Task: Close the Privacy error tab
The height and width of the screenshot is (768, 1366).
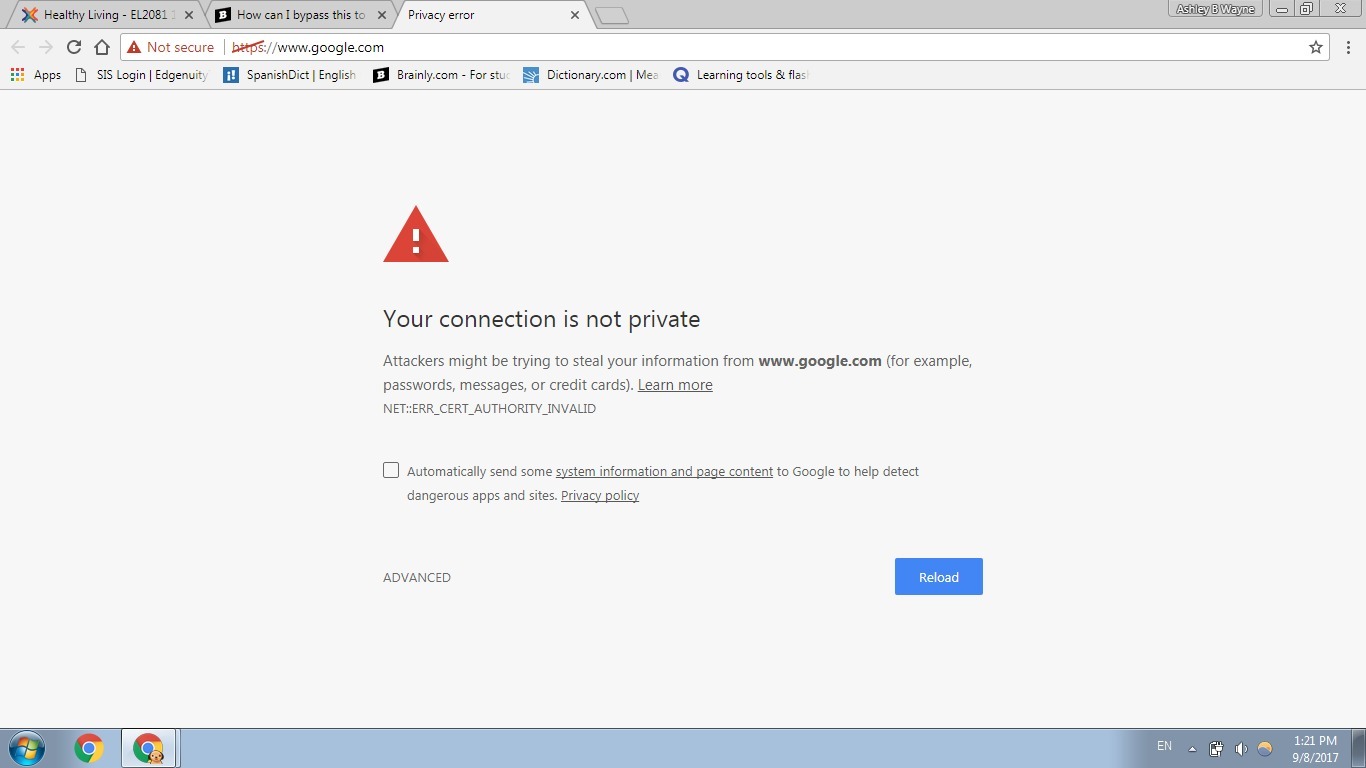Action: 575,15
